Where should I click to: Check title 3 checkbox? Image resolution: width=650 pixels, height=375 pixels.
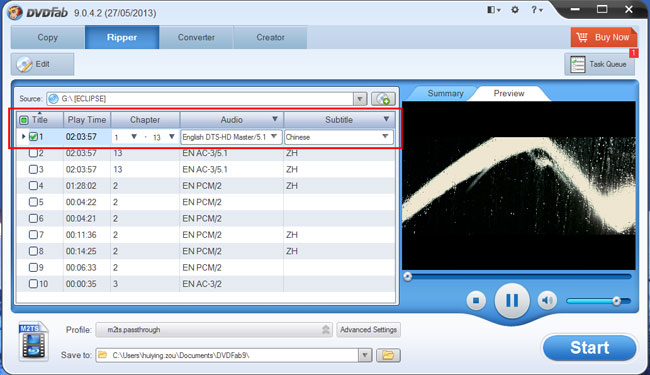pyautogui.click(x=33, y=169)
